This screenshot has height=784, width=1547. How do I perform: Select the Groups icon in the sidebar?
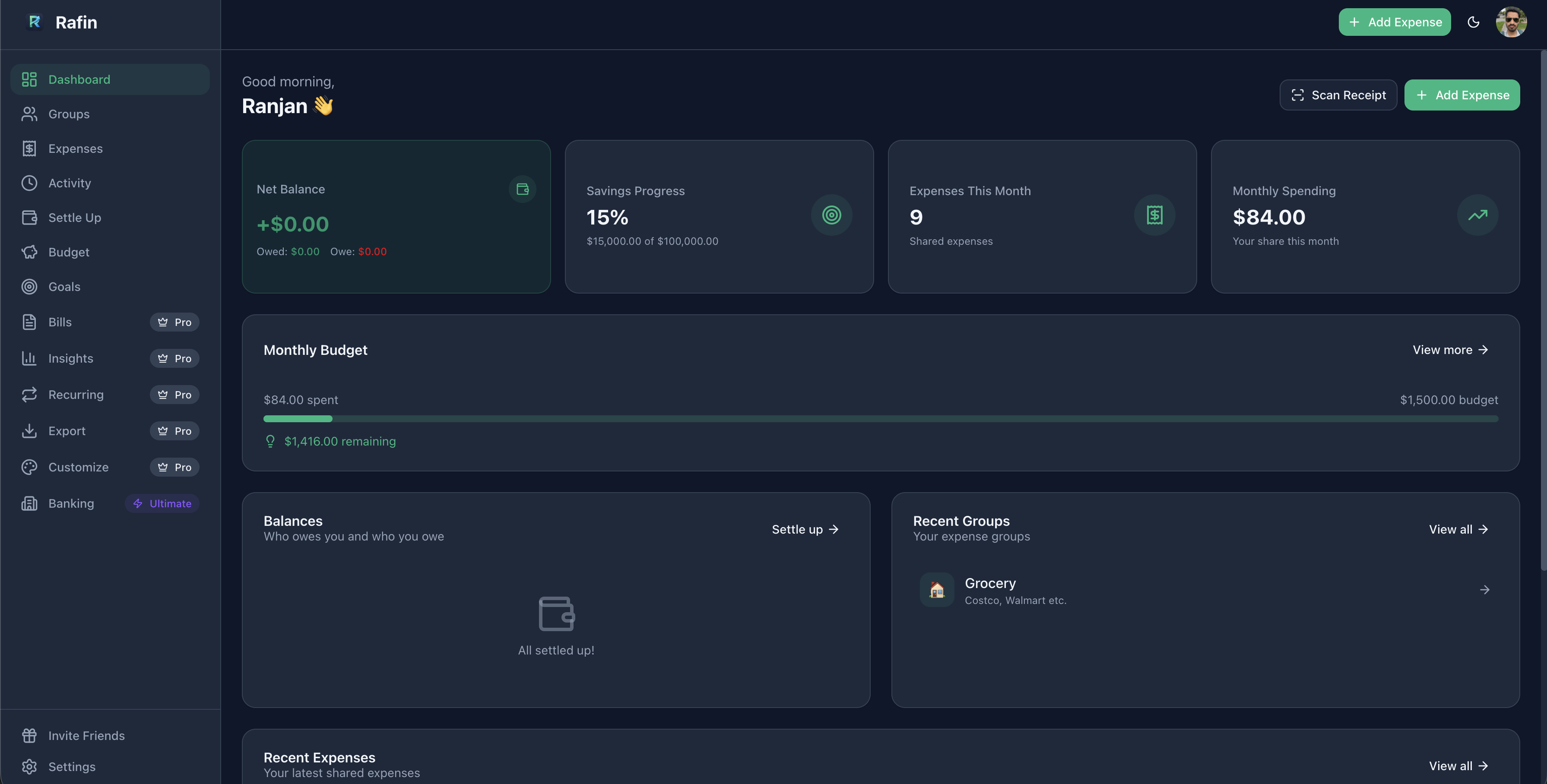click(x=29, y=114)
